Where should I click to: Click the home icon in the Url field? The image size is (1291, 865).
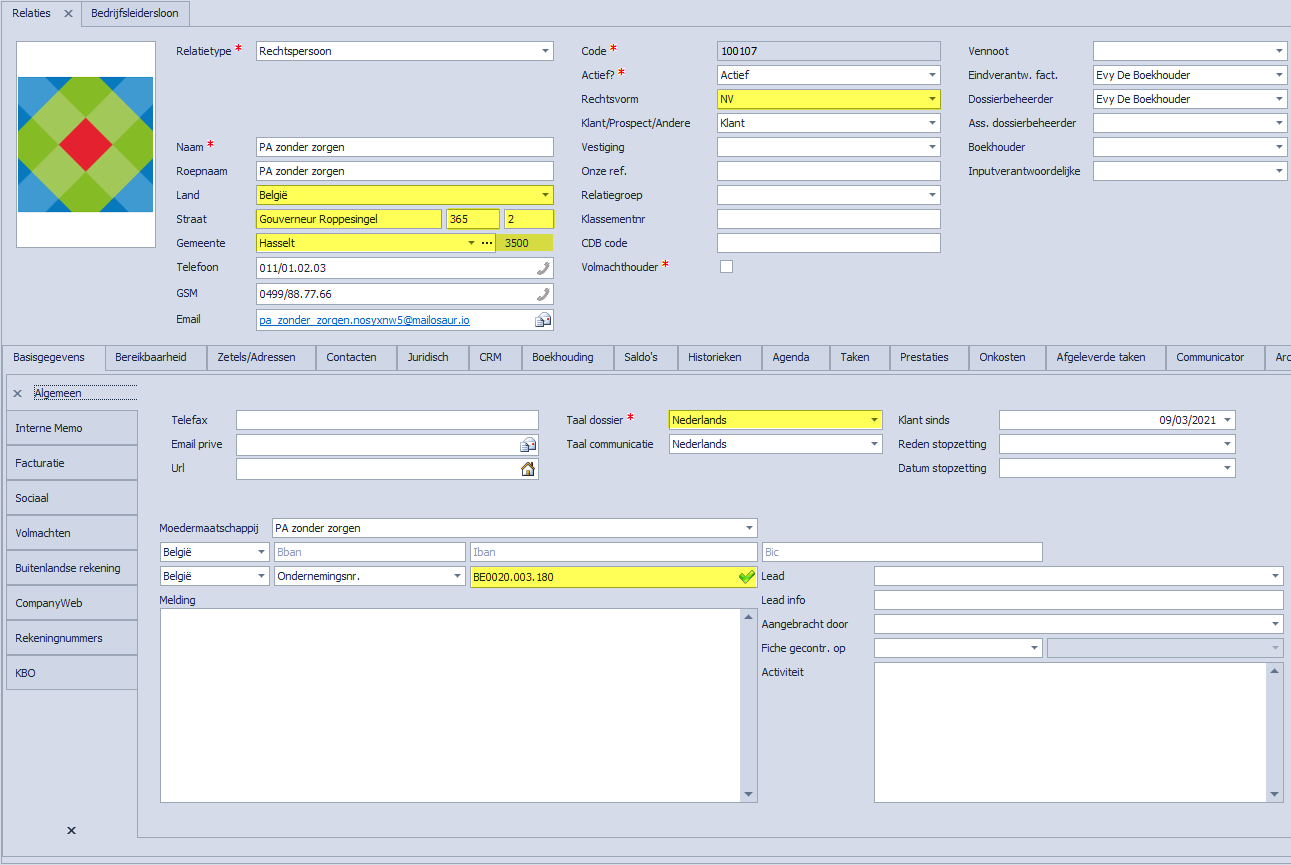(x=528, y=469)
